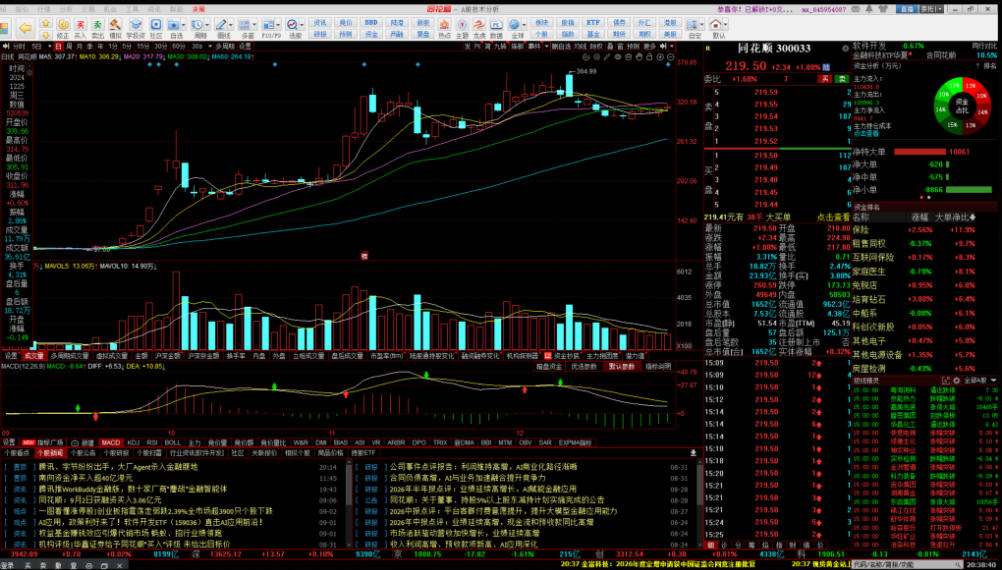Switch chart to 60分 period
The height and width of the screenshot is (570, 1002).
pyautogui.click(x=178, y=47)
